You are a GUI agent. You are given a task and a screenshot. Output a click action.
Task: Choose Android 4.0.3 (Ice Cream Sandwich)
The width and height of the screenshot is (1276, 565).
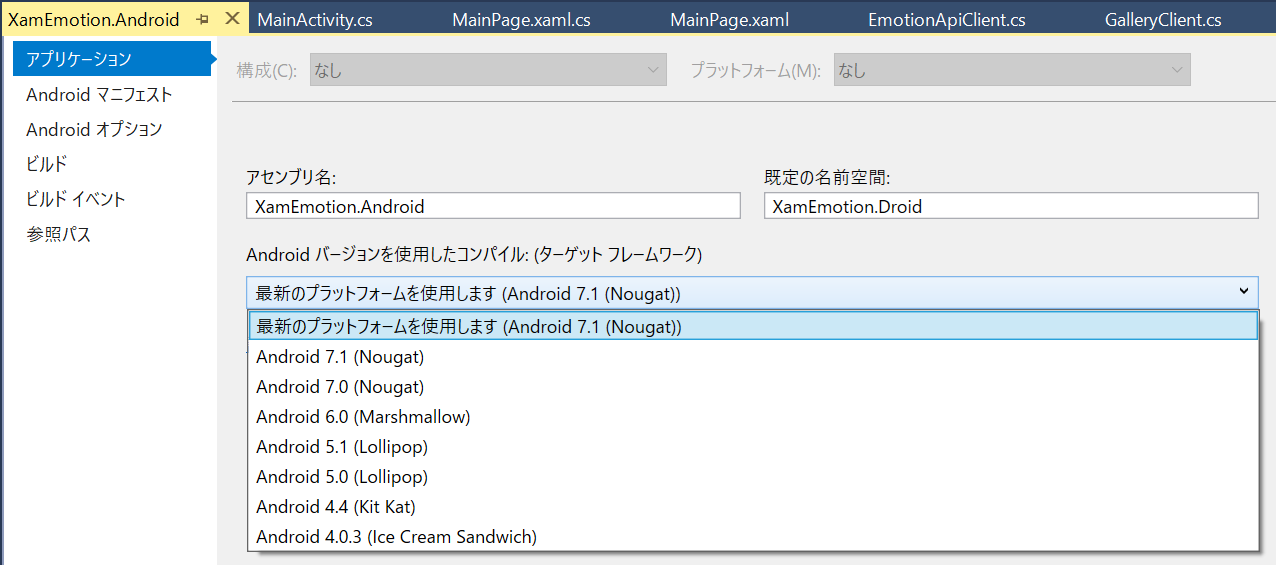coord(752,537)
